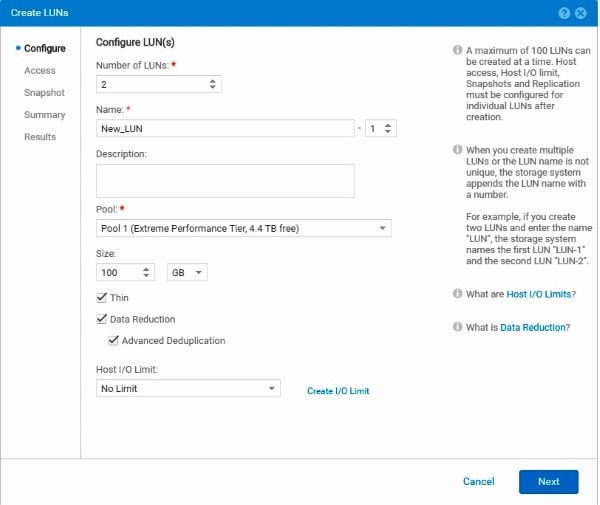Screen dimensions: 600x505
Task: Click info icon next to Host I/O Limits question
Action: click(x=457, y=293)
